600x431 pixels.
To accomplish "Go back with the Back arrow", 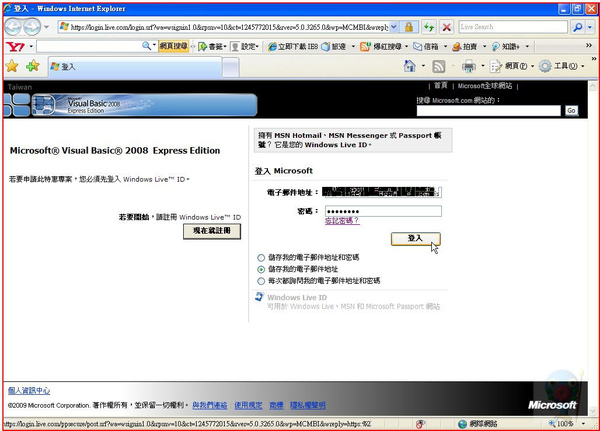I will pos(13,27).
